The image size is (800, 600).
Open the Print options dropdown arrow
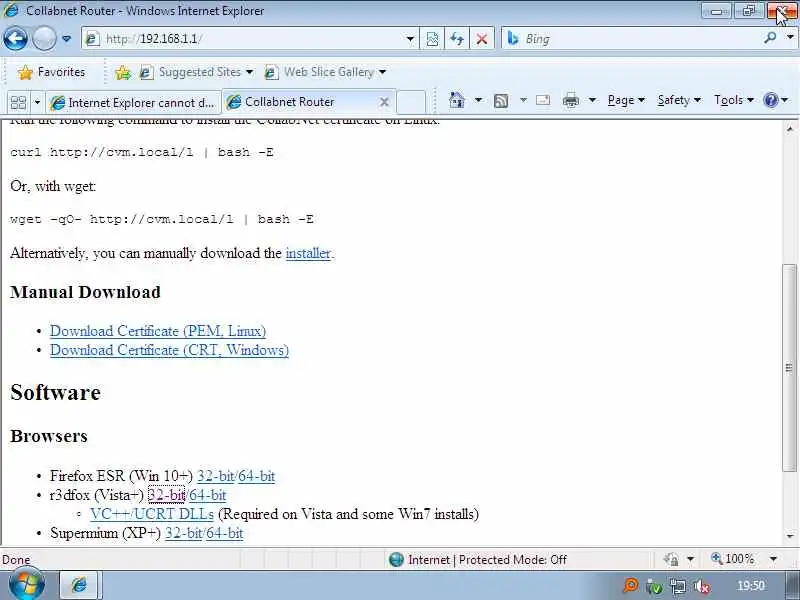coord(592,100)
